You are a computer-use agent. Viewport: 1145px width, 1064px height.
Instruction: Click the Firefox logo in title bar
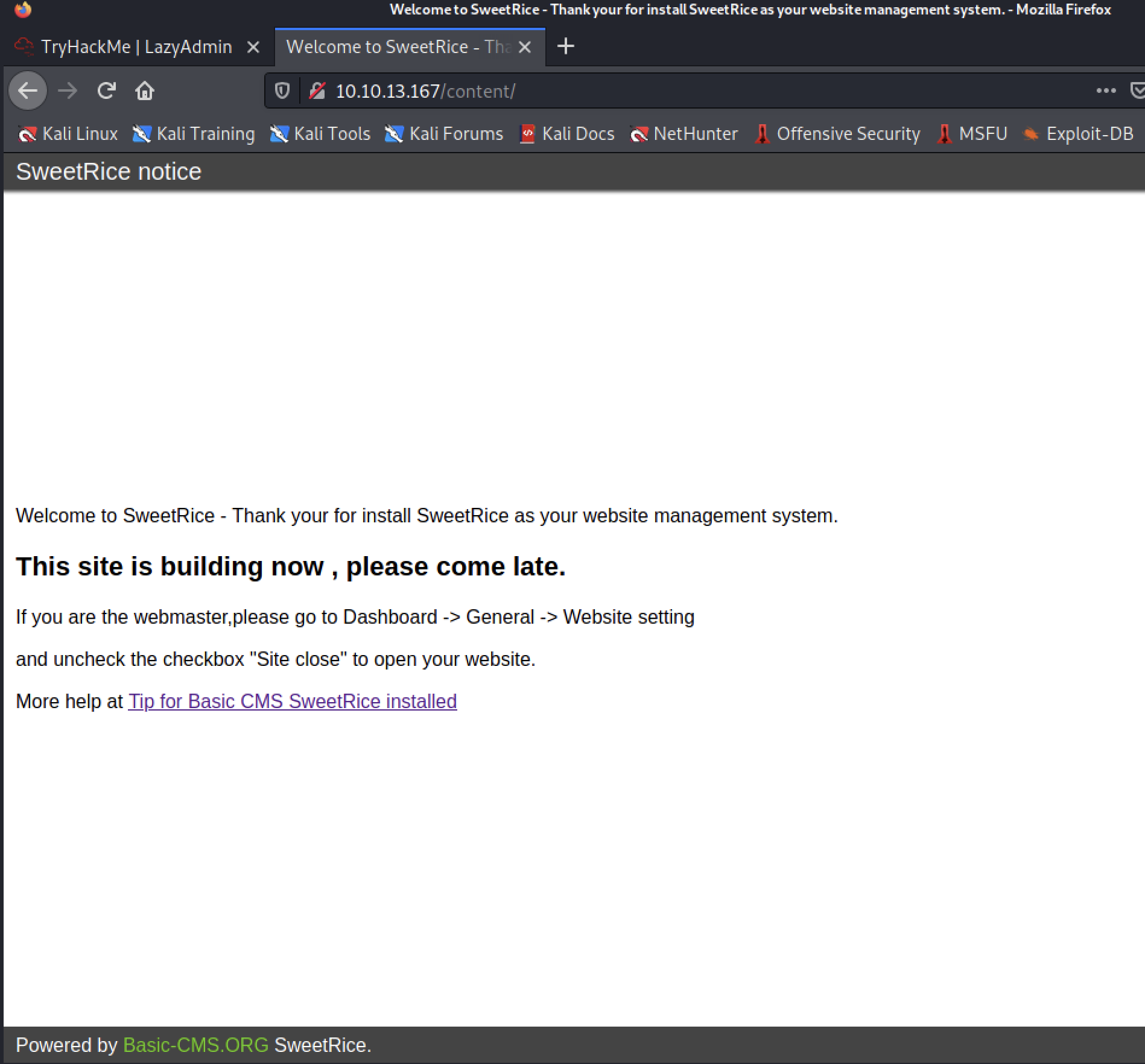pos(22,10)
